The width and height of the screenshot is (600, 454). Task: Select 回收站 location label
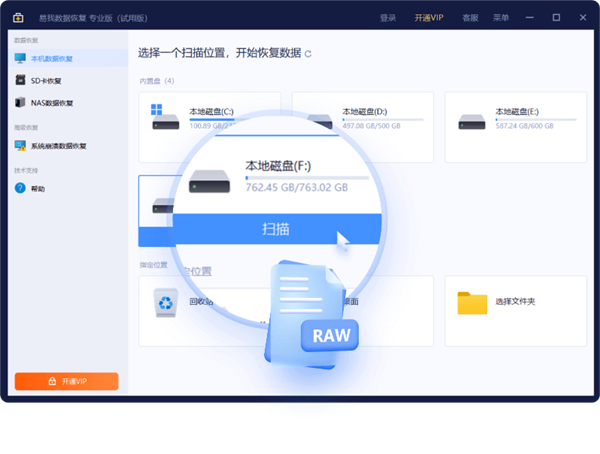201,302
